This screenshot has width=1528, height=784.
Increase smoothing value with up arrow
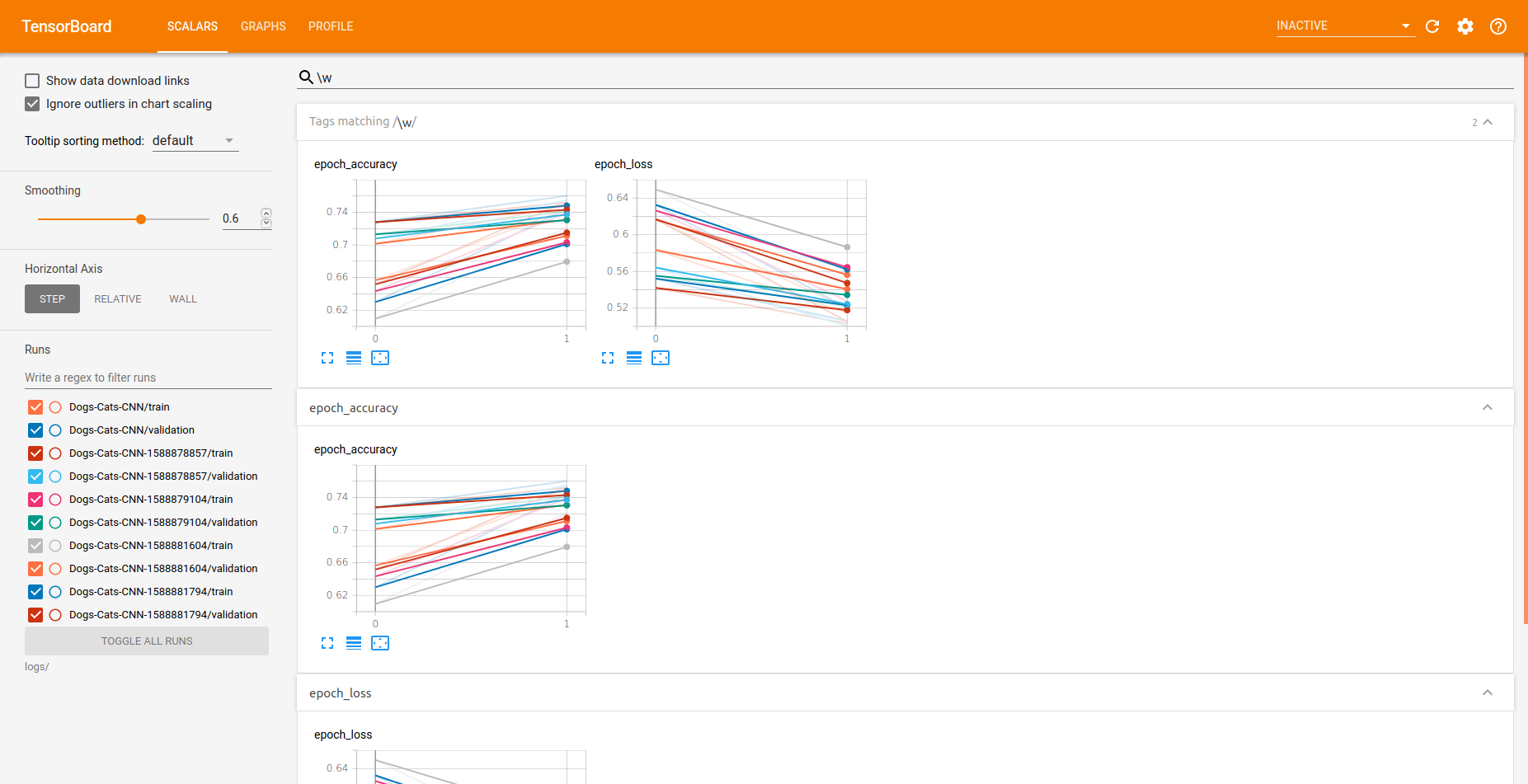tap(266, 214)
